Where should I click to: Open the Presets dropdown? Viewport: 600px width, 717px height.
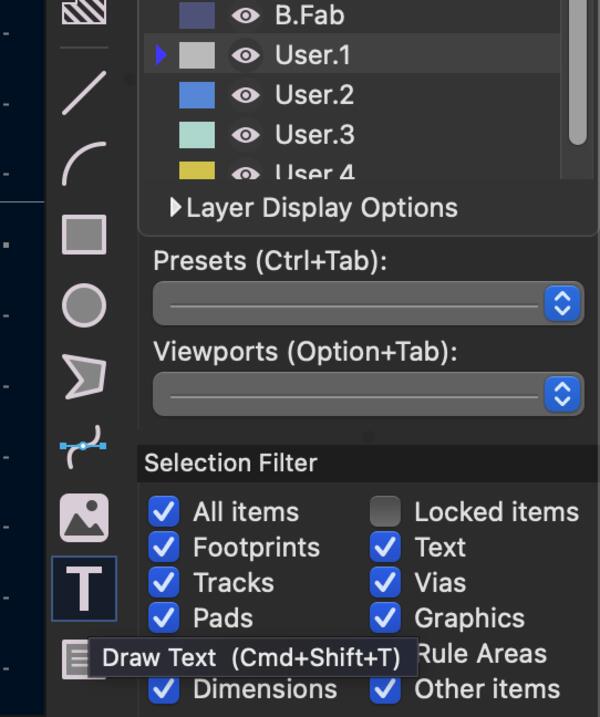tap(367, 303)
